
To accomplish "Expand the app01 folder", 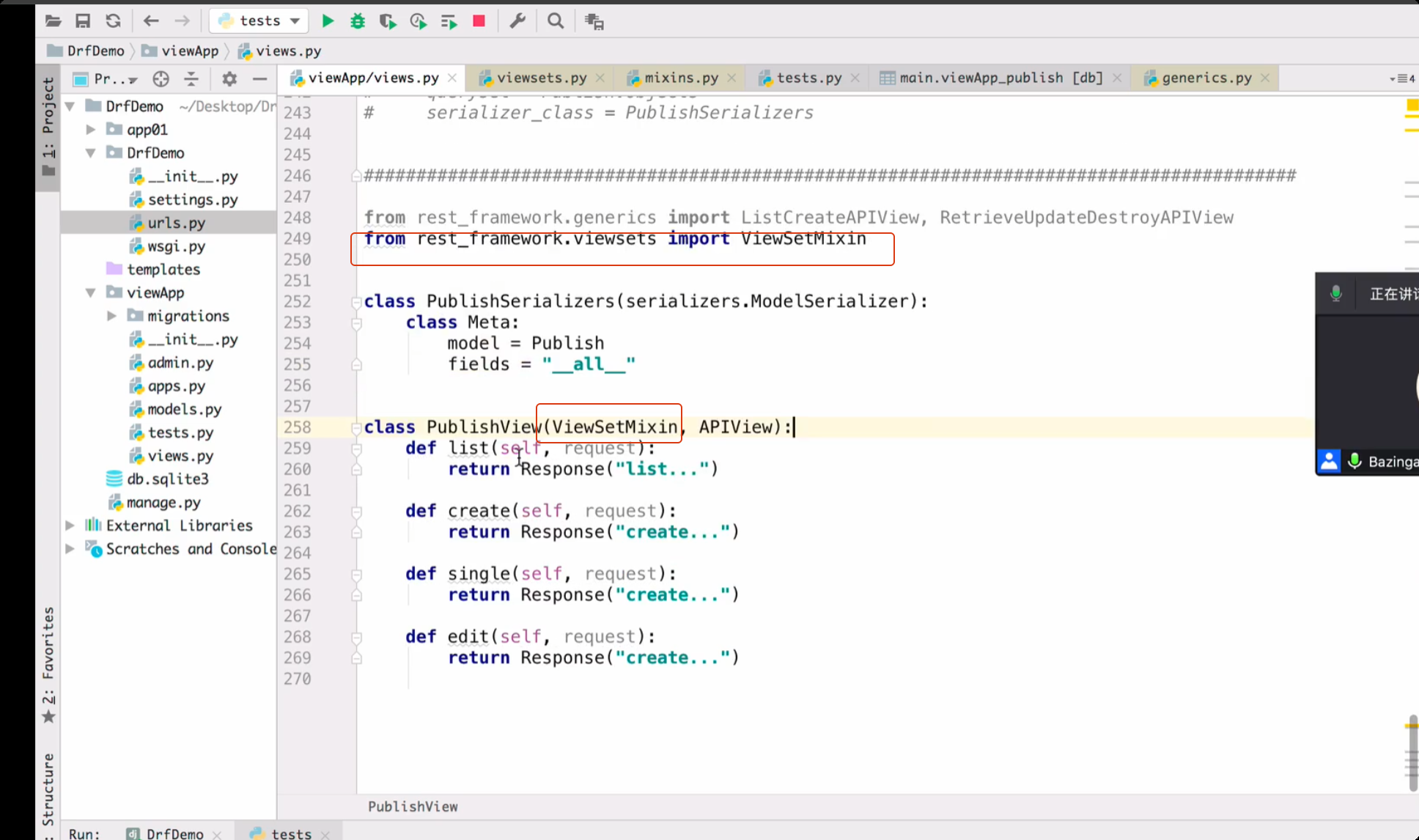I will pyautogui.click(x=91, y=130).
